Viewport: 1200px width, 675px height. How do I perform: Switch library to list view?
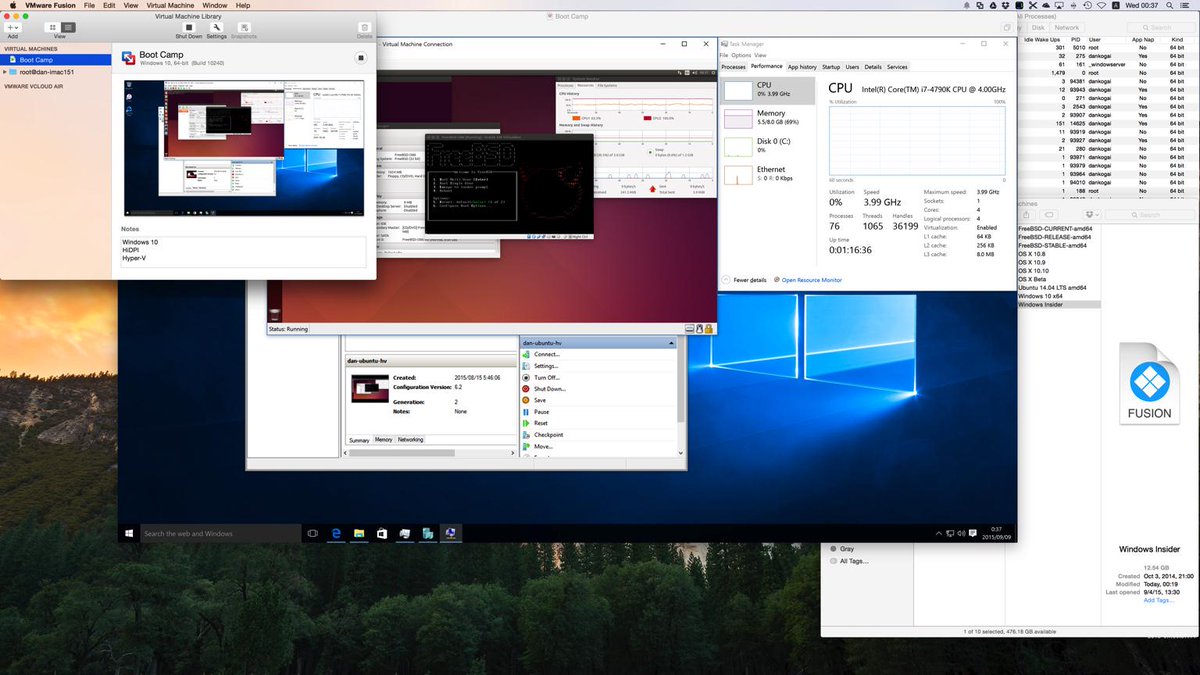[68, 27]
